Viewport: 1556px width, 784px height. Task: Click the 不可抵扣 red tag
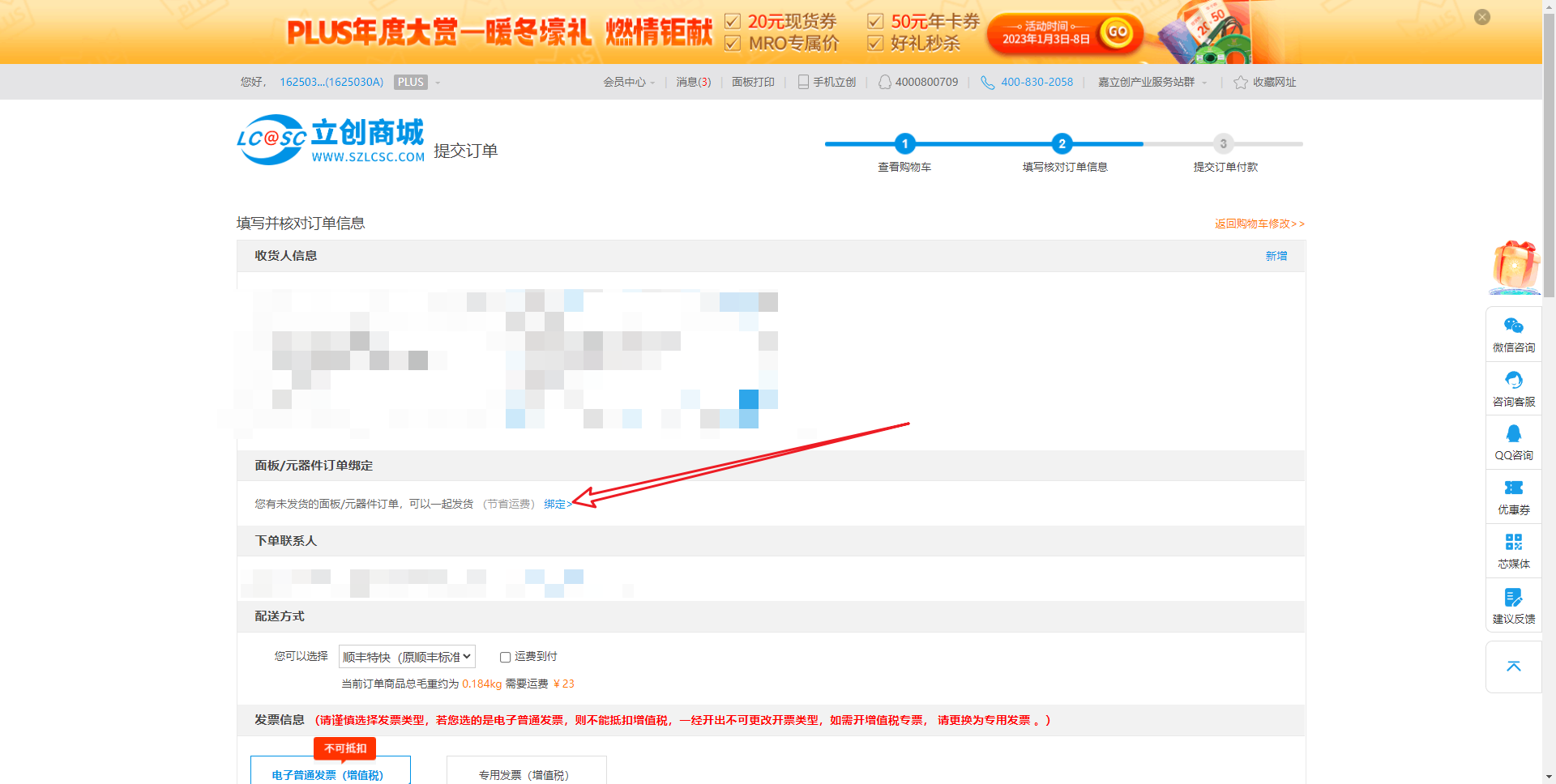[x=345, y=748]
